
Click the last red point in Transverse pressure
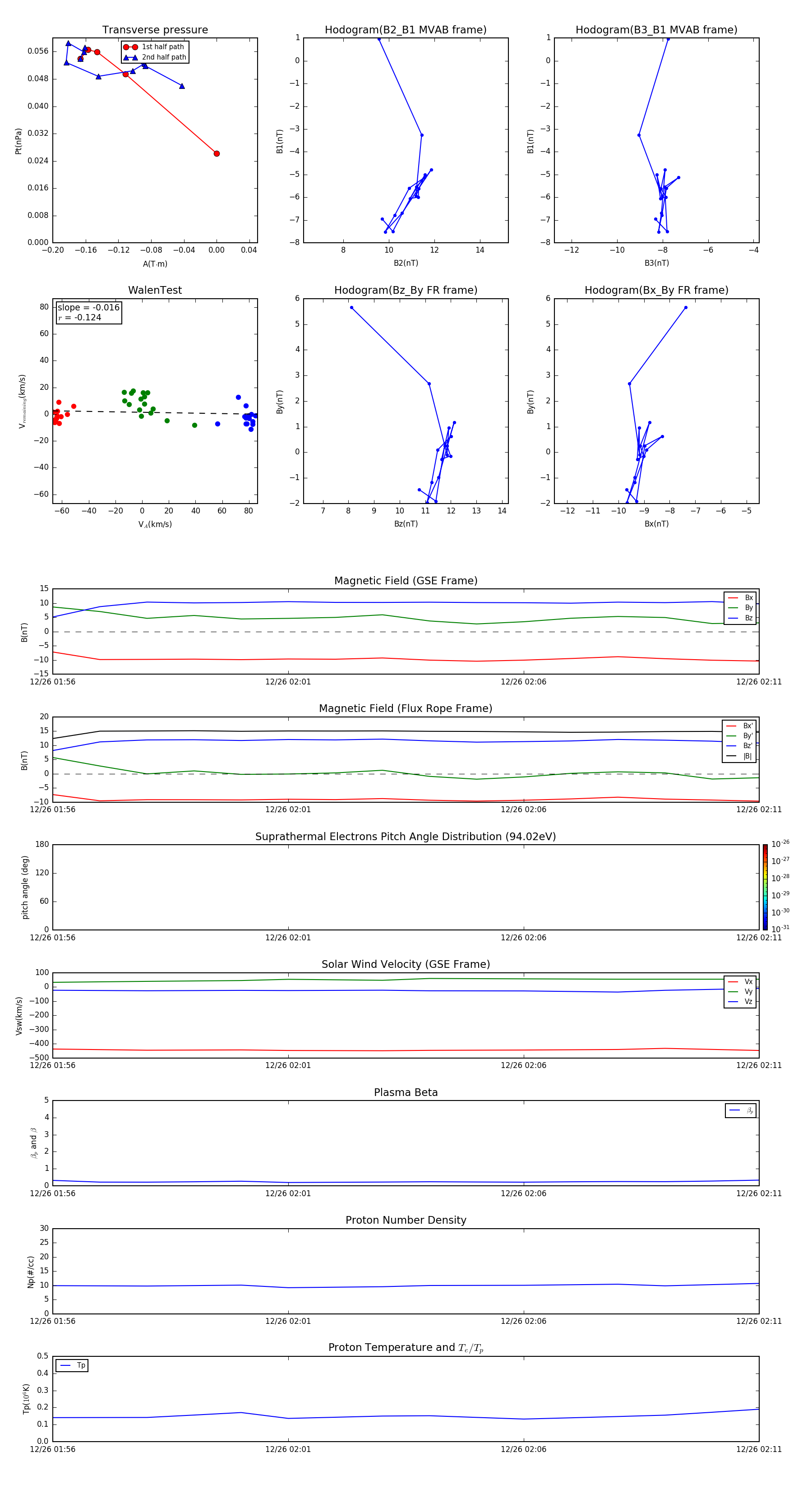coord(217,154)
